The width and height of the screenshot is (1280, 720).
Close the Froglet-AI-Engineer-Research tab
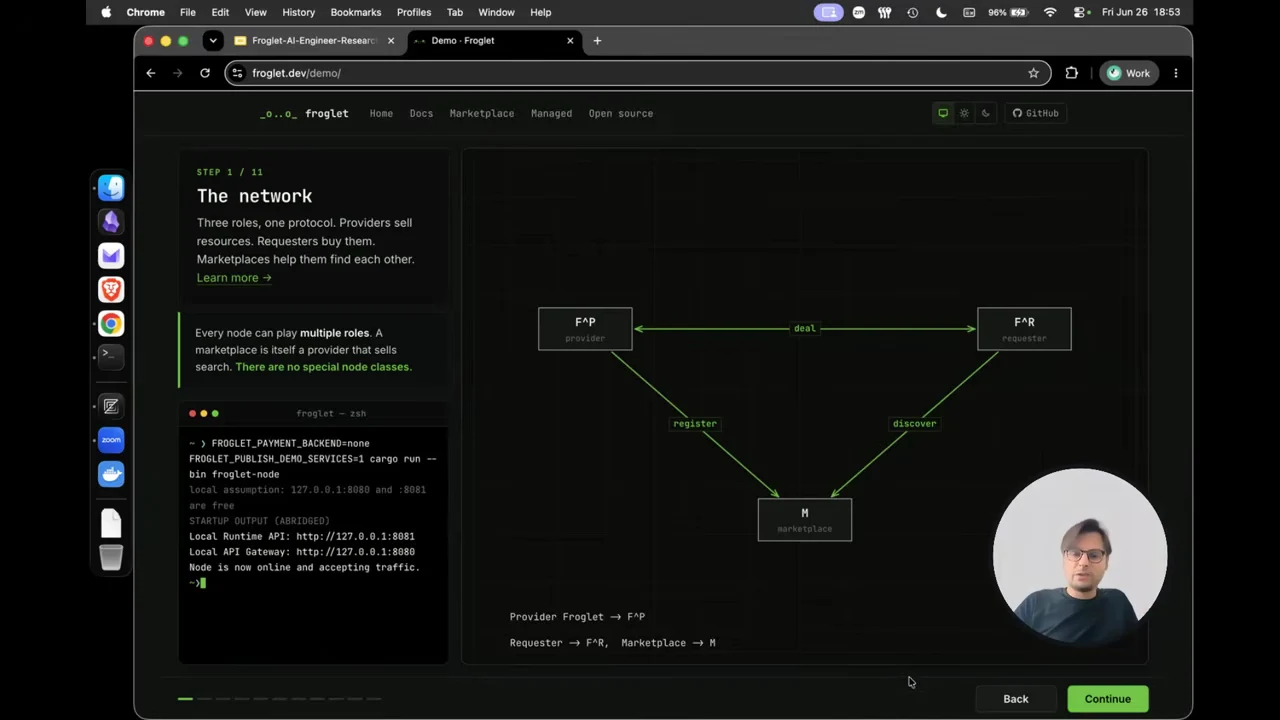tap(391, 41)
